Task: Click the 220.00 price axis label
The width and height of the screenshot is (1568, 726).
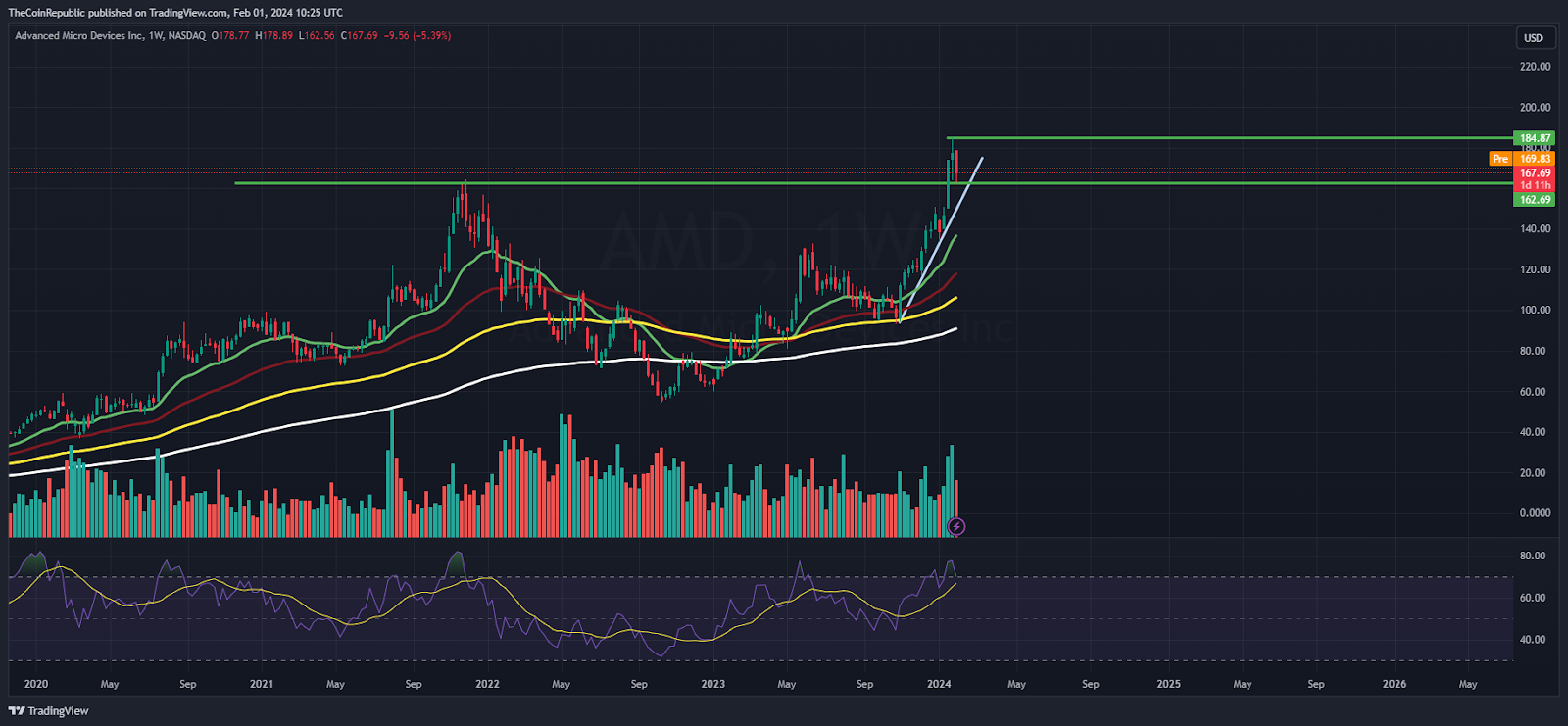Action: [x=1536, y=67]
